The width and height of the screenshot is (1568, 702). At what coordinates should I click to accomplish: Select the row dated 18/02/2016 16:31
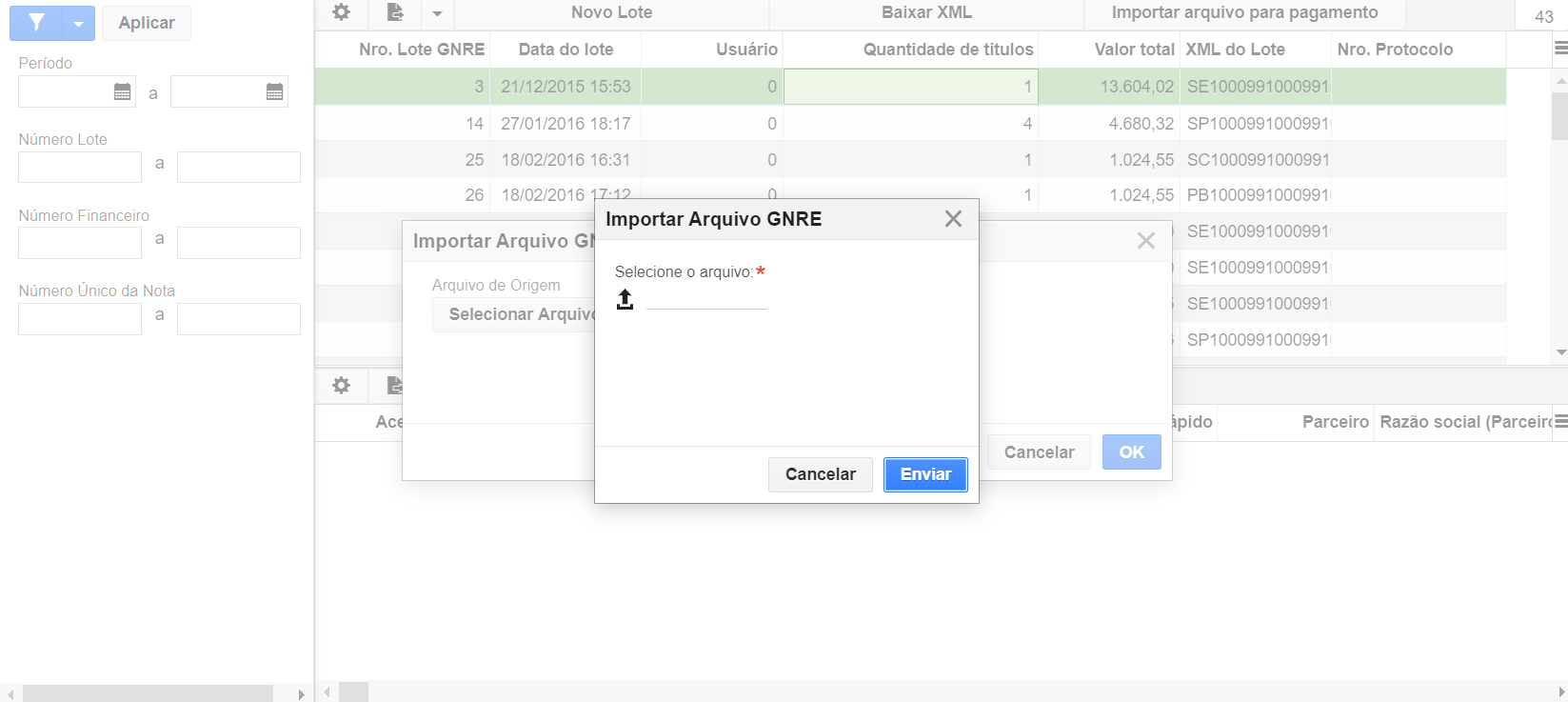coord(910,160)
